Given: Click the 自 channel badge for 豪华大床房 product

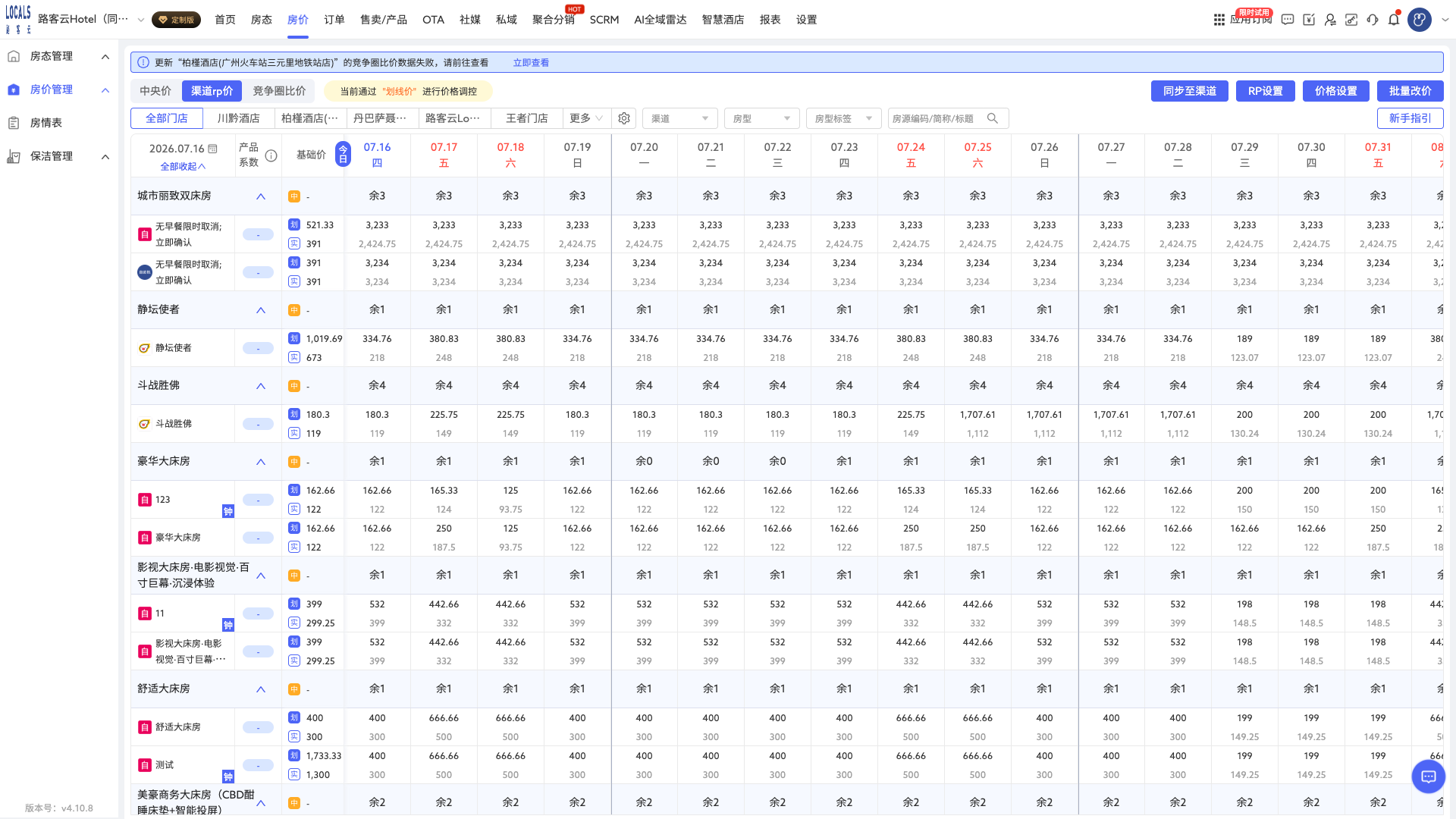Looking at the screenshot, I should click(x=144, y=538).
